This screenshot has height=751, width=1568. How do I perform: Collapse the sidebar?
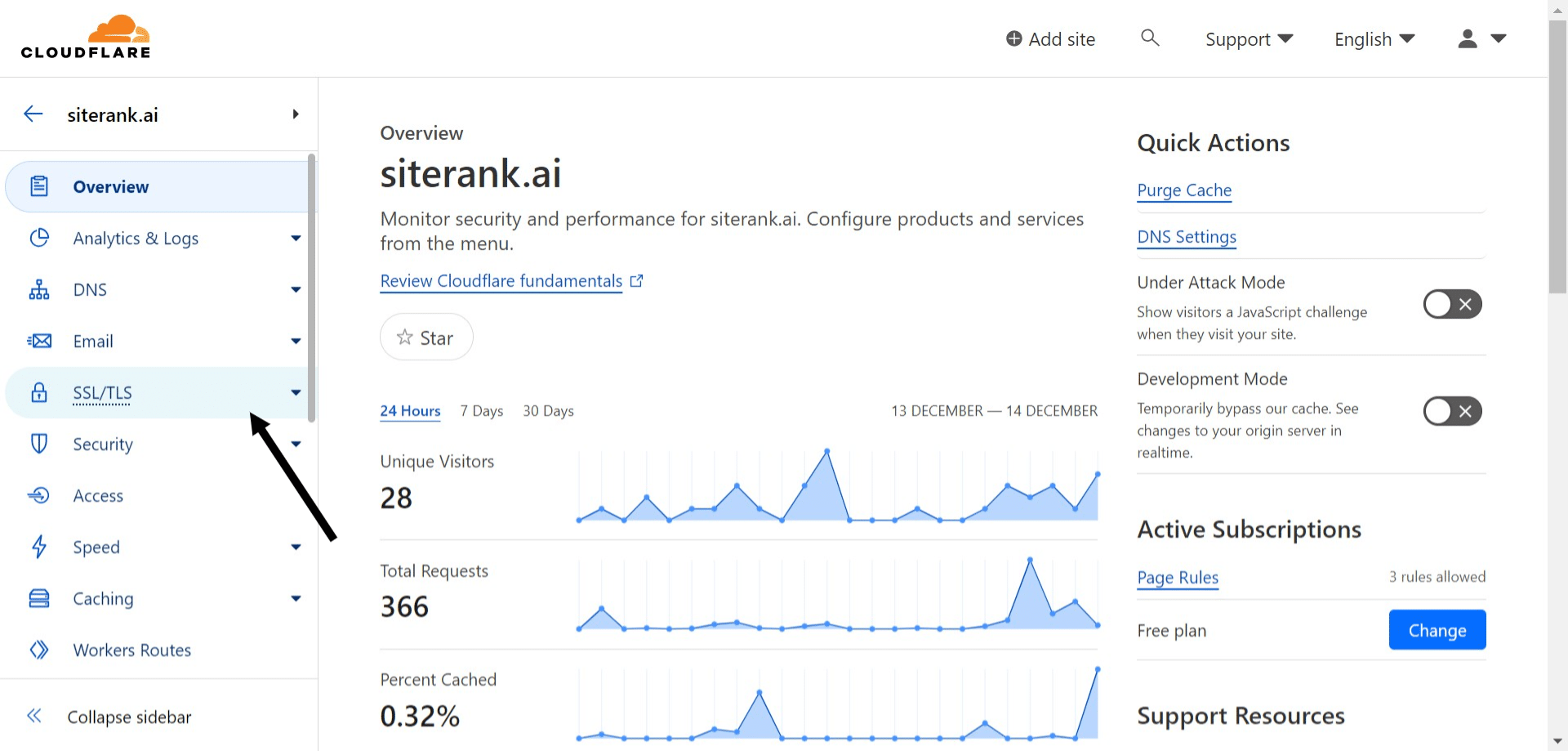129,717
